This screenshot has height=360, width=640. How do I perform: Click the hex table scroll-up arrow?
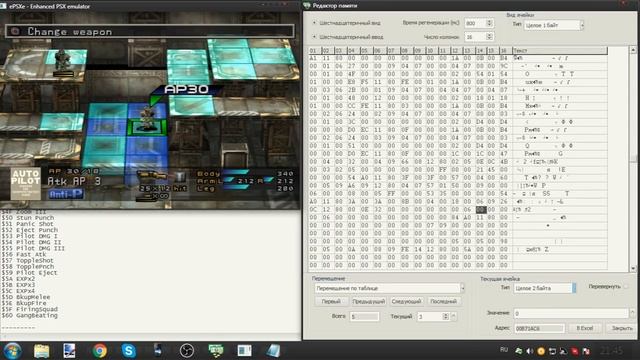click(x=633, y=50)
